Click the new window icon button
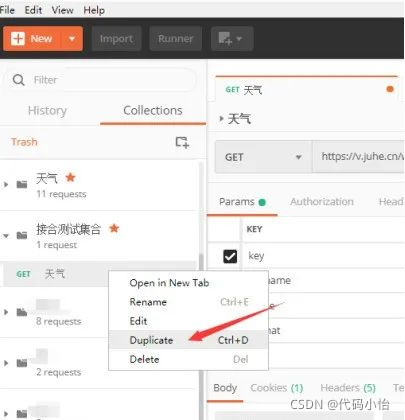Image resolution: width=405 pixels, height=420 pixels. [232, 39]
